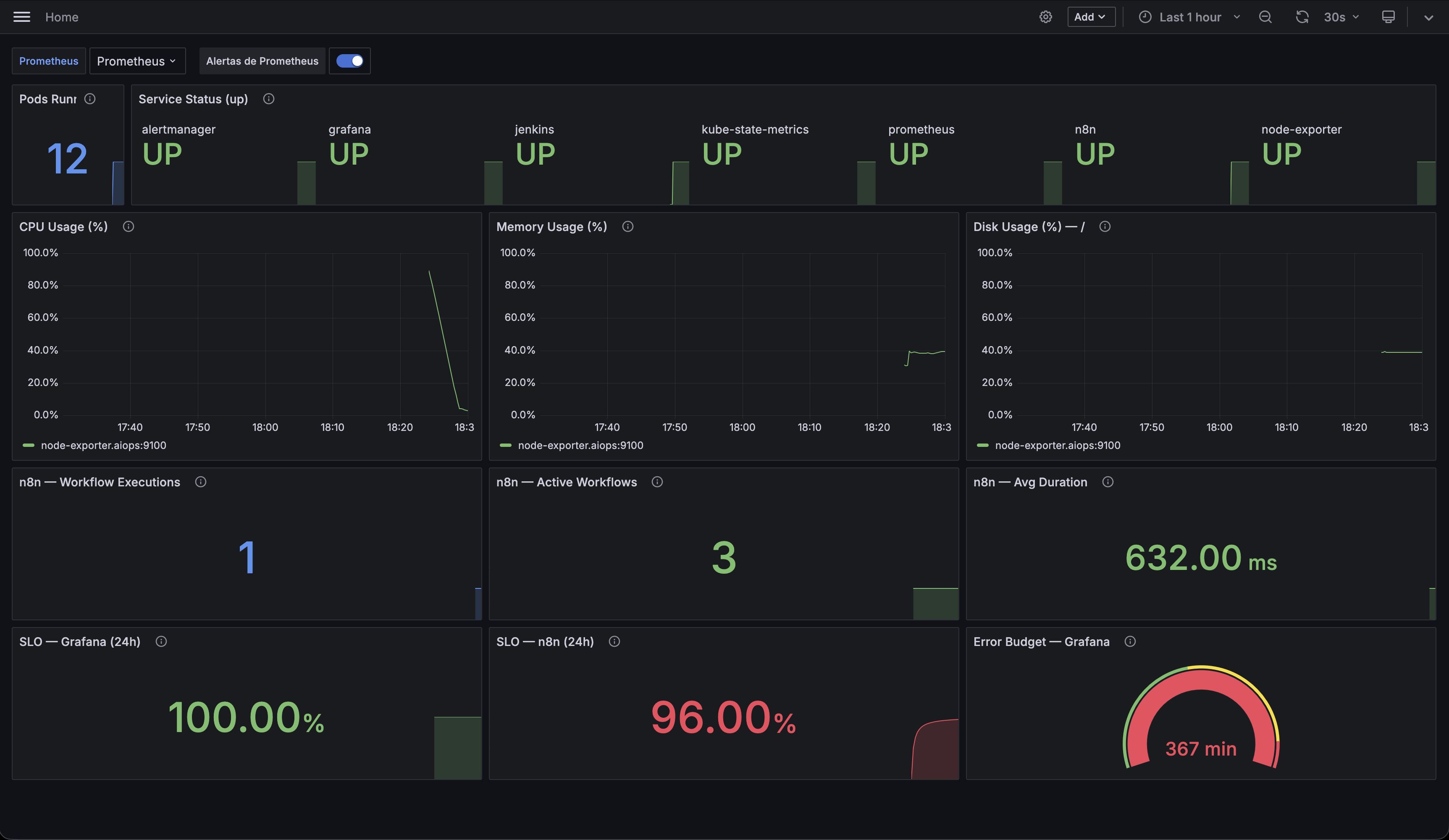The height and width of the screenshot is (840, 1449).
Task: Open the Service Status (up) panel title
Action: click(x=193, y=99)
